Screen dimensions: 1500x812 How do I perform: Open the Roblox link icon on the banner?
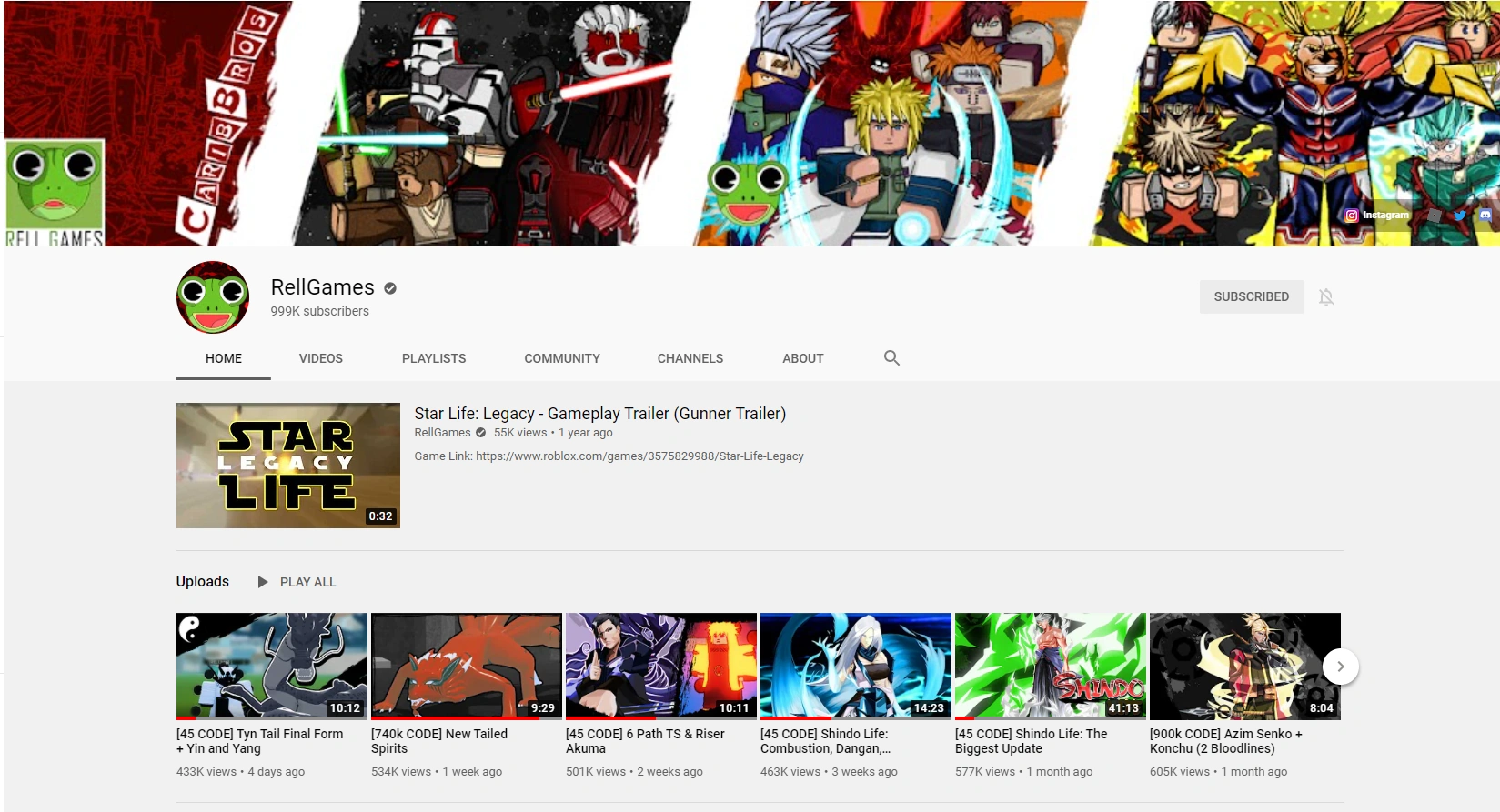coord(1435,216)
